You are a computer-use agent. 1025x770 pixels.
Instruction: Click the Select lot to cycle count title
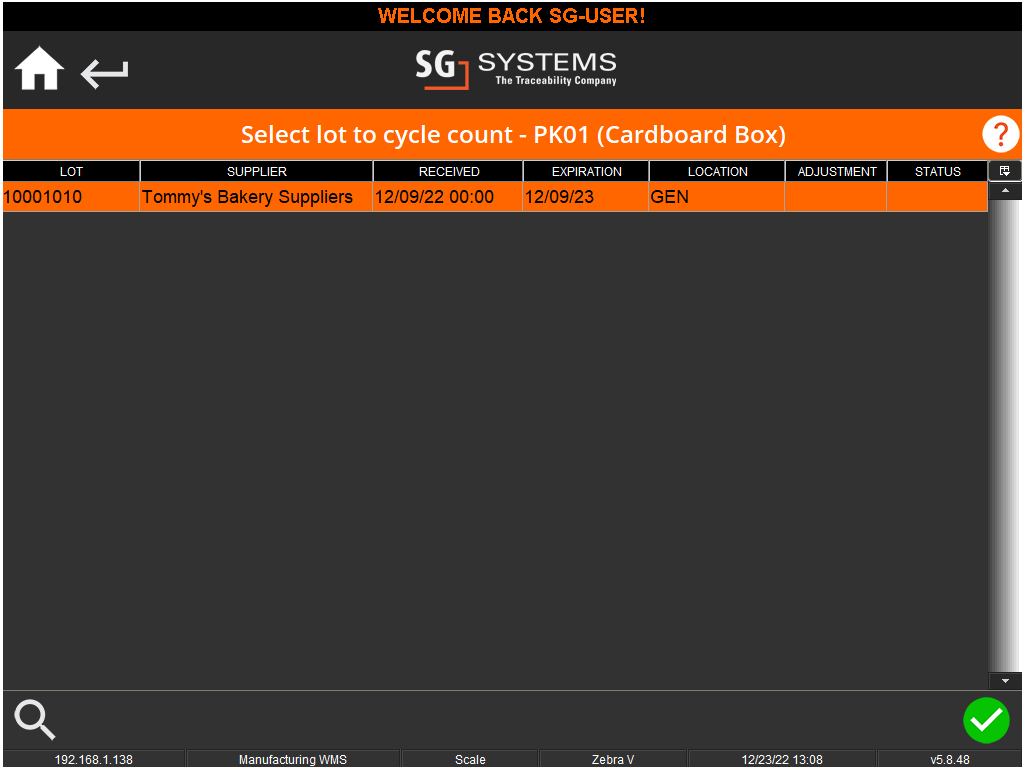(x=513, y=135)
